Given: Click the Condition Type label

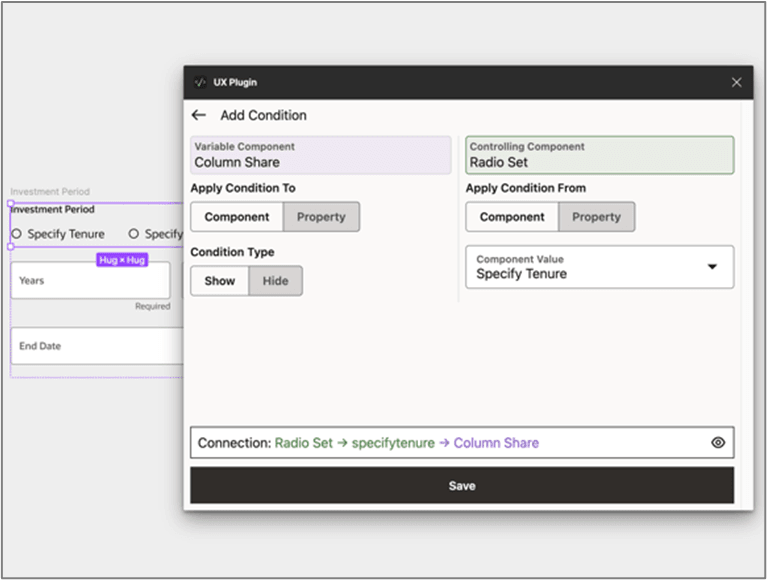Looking at the screenshot, I should point(232,252).
